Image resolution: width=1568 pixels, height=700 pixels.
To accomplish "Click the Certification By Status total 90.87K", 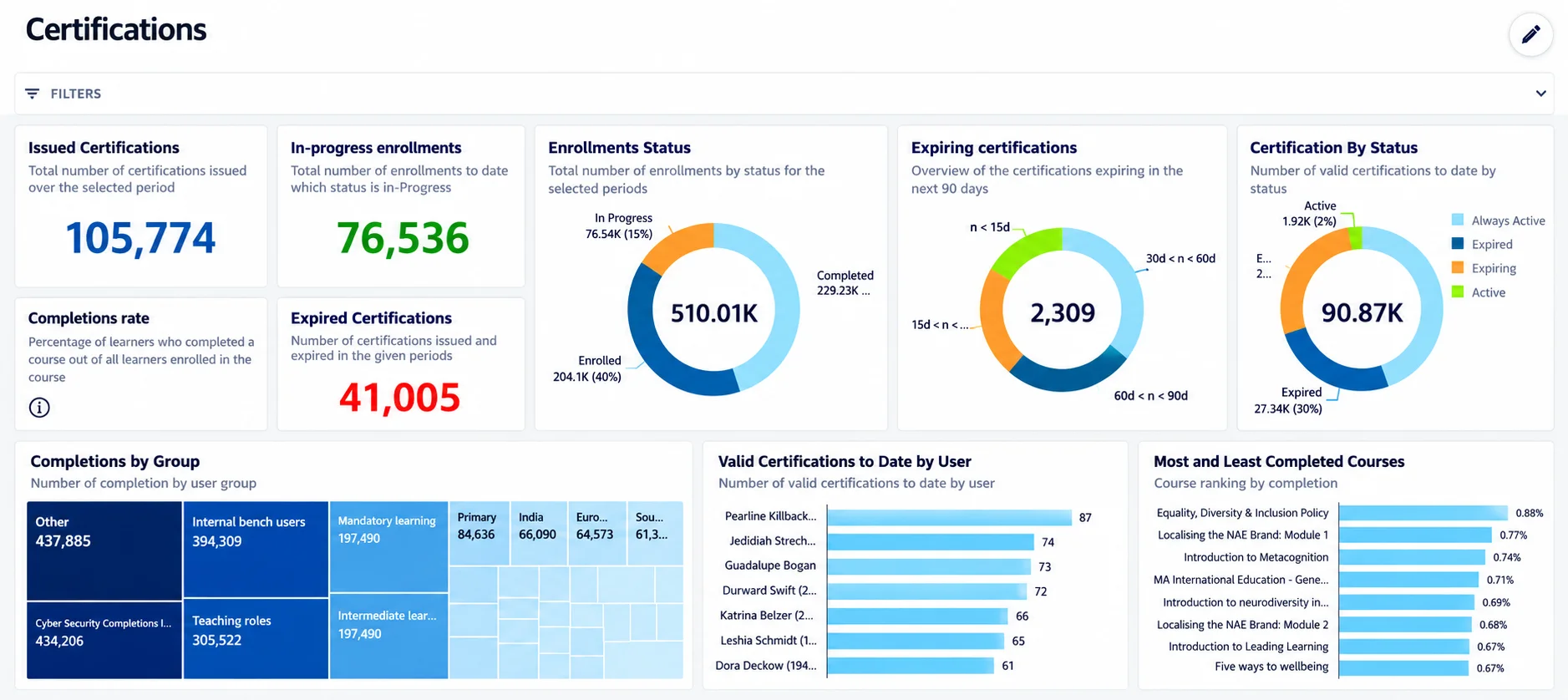I will (x=1362, y=312).
